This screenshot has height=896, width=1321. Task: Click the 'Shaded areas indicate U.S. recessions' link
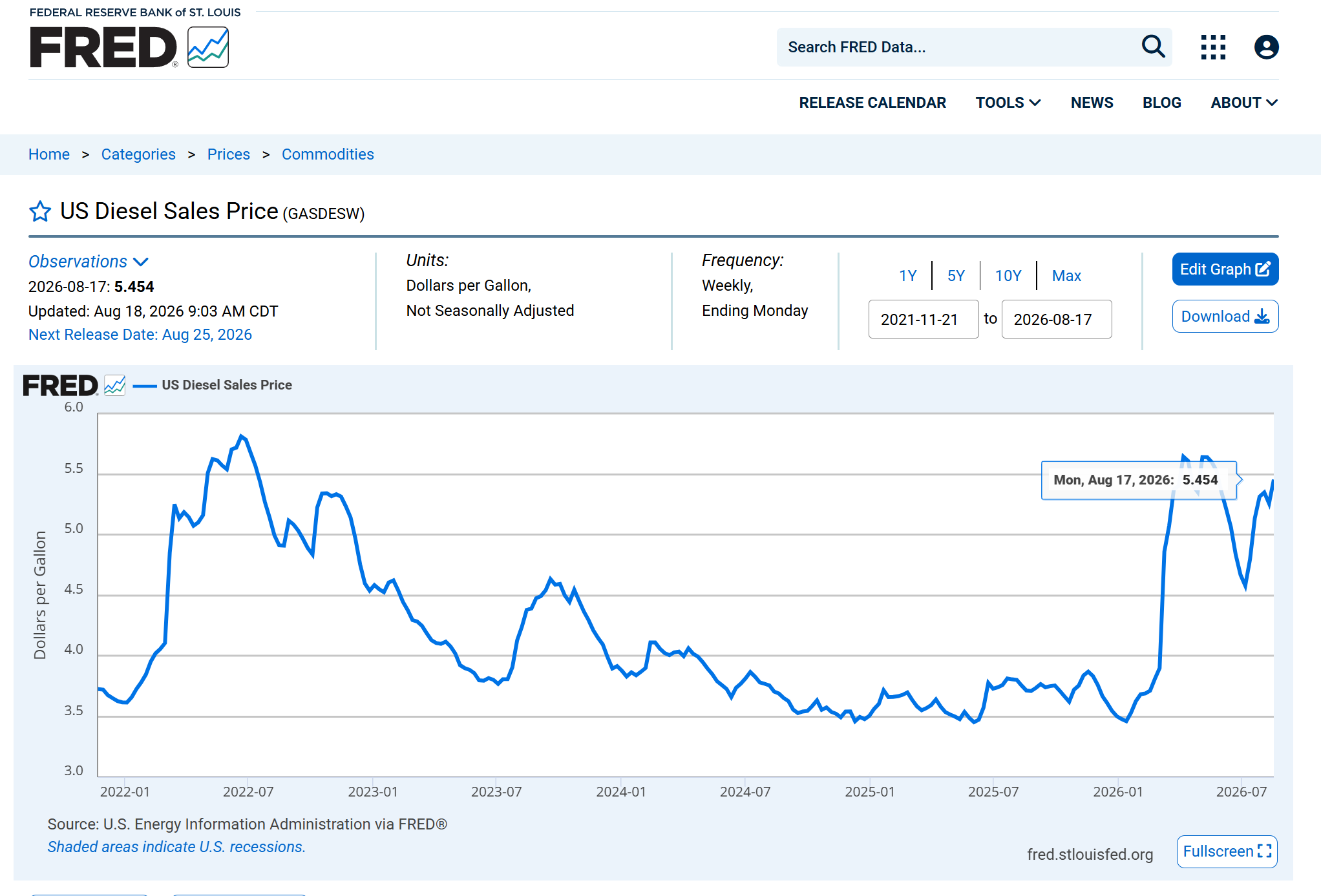tap(176, 847)
